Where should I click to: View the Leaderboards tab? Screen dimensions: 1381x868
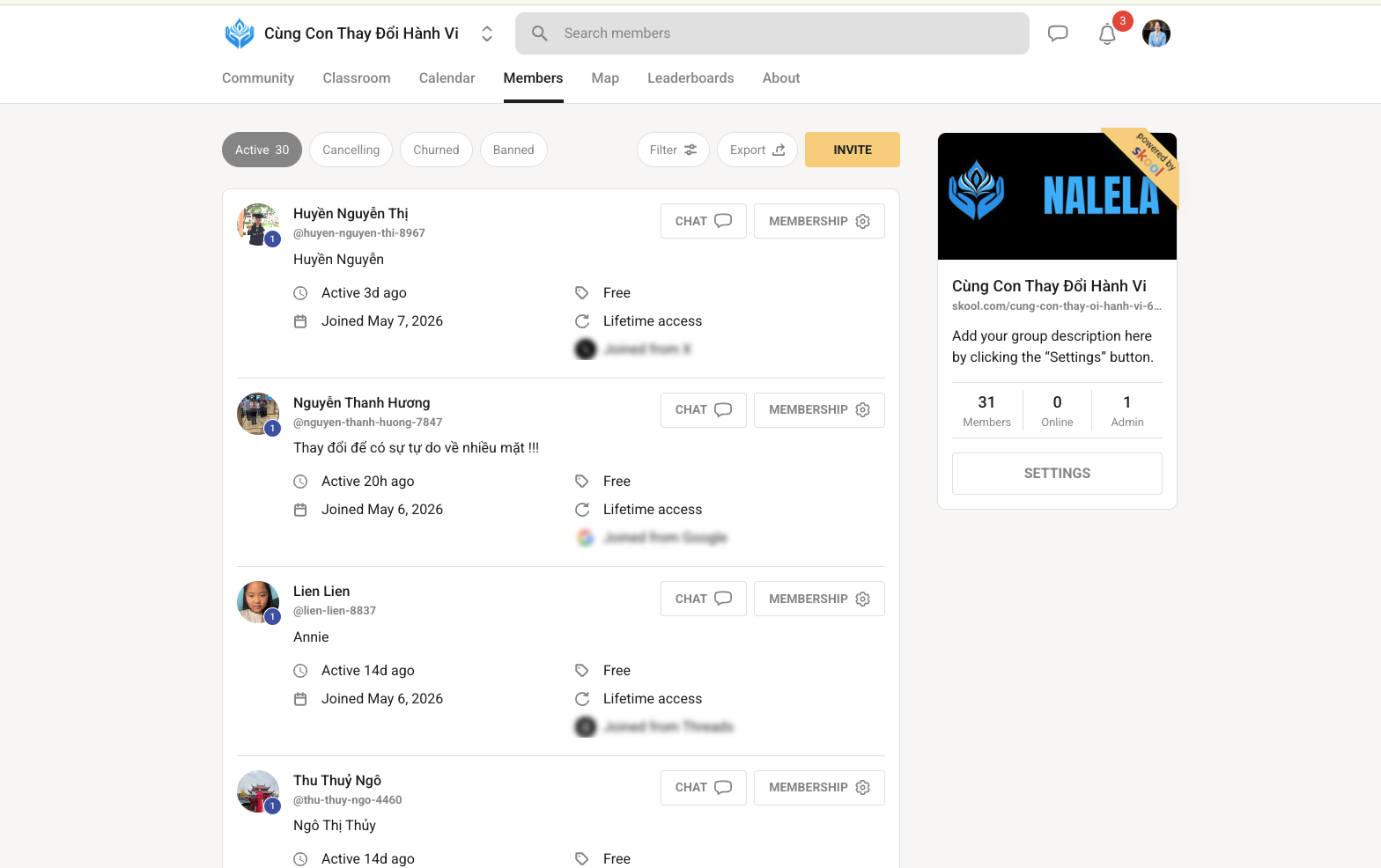pos(690,78)
